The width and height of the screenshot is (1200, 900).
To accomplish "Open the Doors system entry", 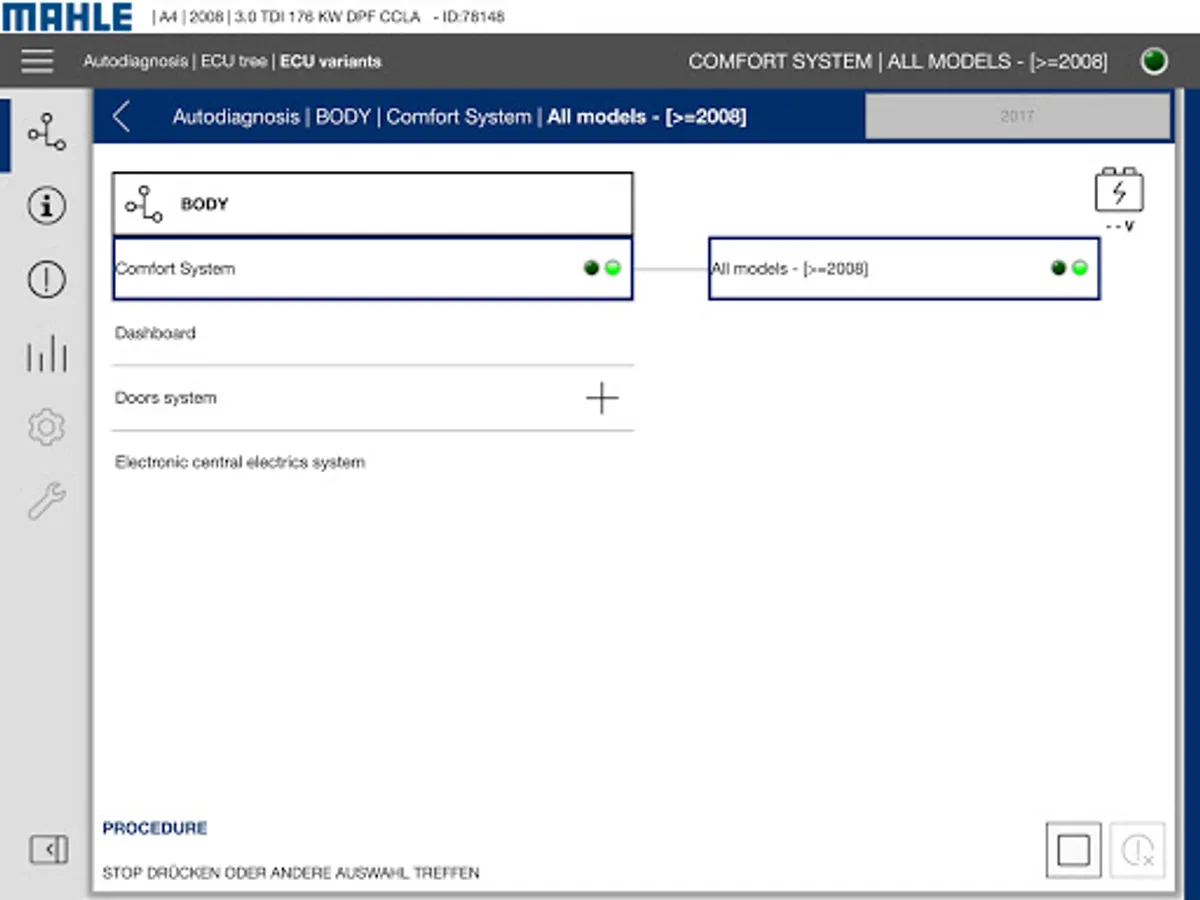I will click(373, 398).
